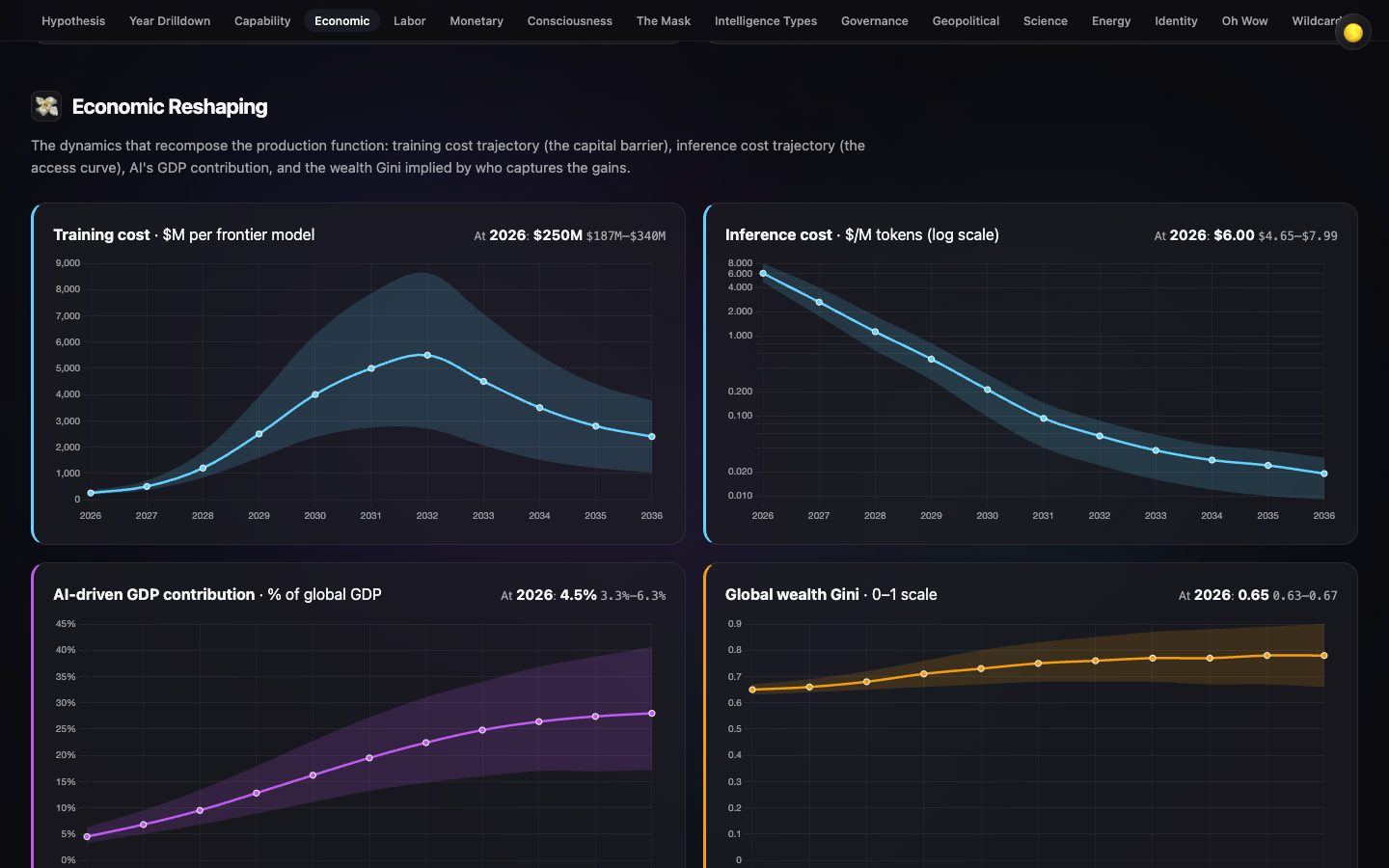Click the 3.3%–6.3% range text
The width and height of the screenshot is (1389, 868).
[633, 596]
